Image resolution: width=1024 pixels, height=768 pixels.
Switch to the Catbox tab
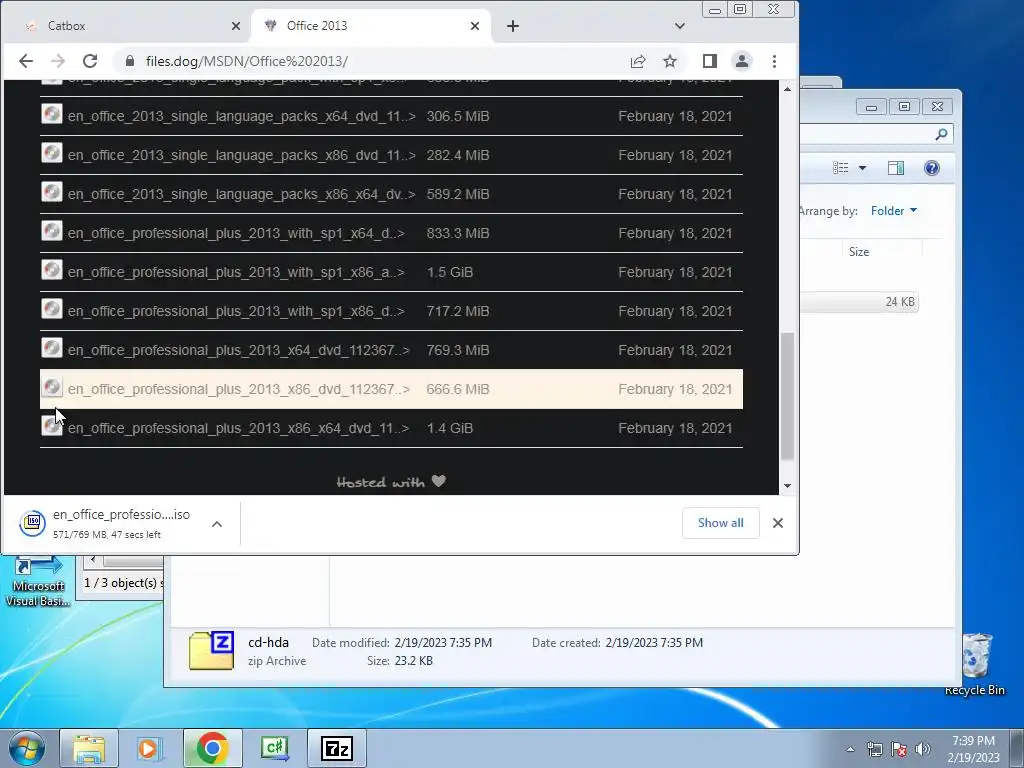click(125, 26)
